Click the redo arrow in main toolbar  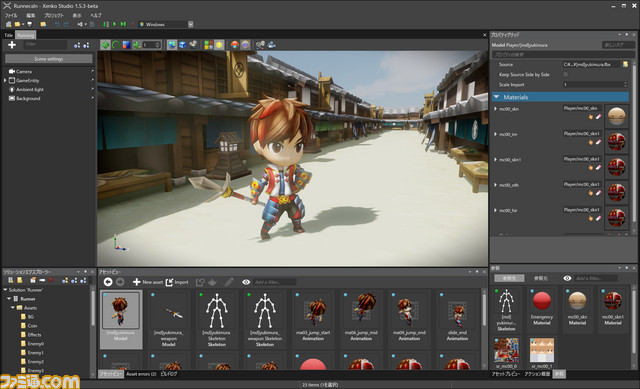tap(66, 24)
